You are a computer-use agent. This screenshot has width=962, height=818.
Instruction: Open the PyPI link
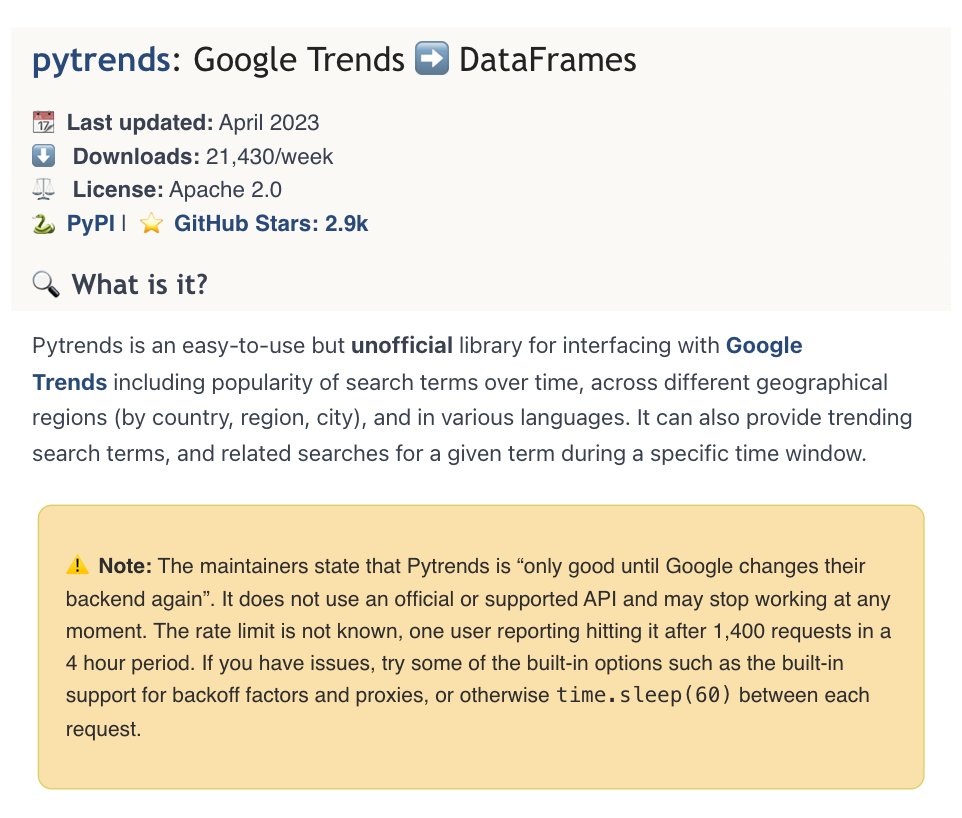click(x=90, y=223)
